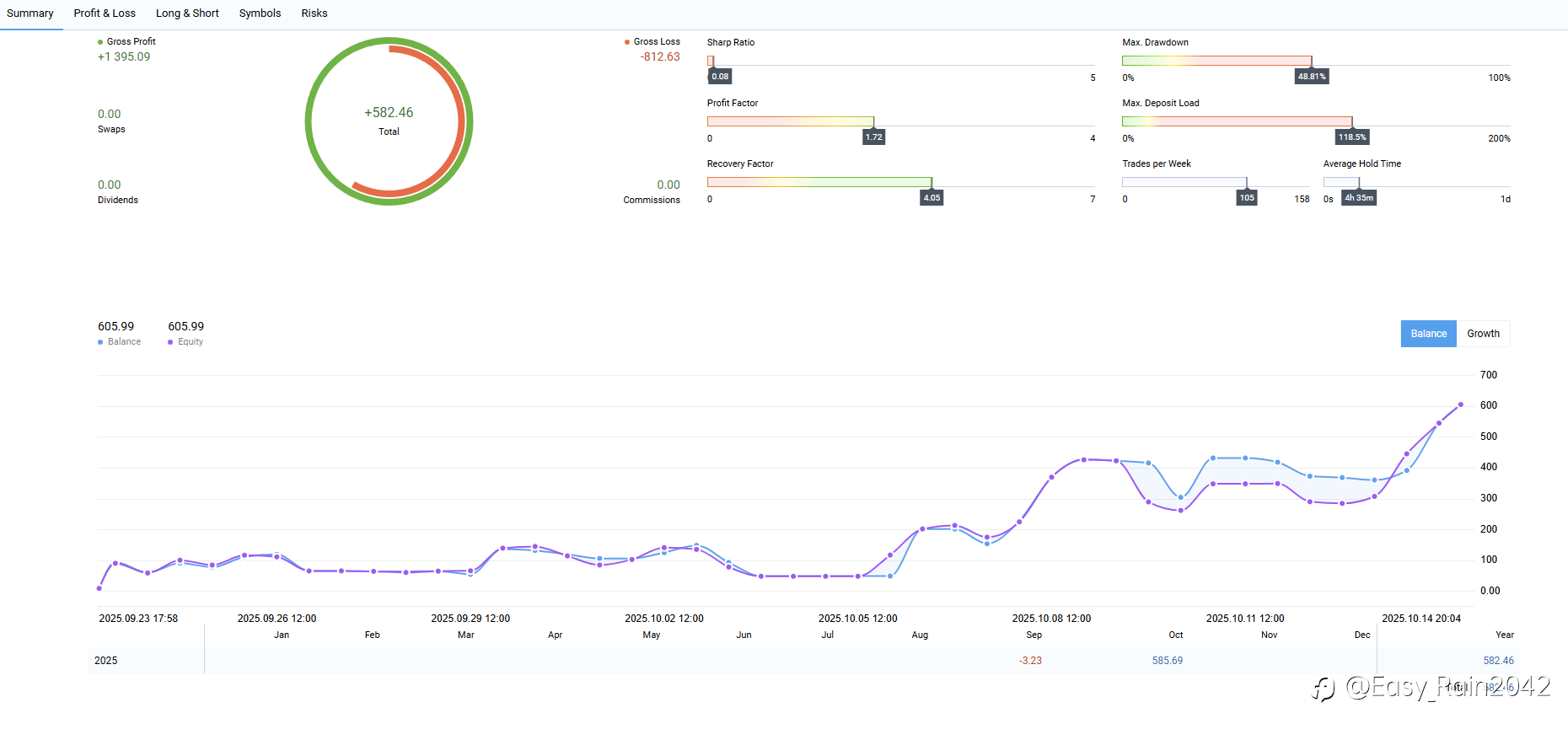Go to the Risks tab

click(x=314, y=13)
